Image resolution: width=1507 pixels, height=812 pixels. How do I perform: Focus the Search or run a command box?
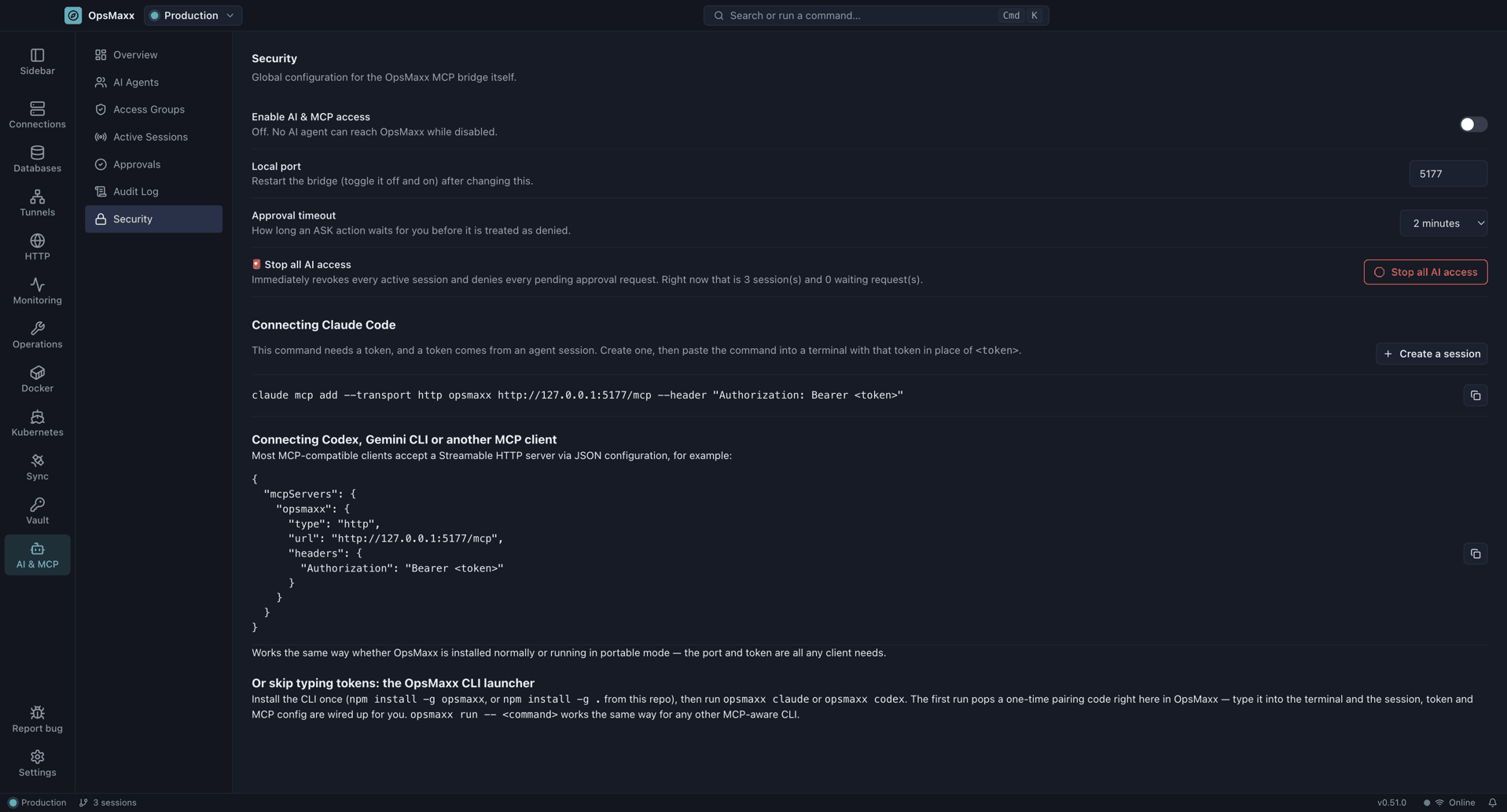pos(876,16)
